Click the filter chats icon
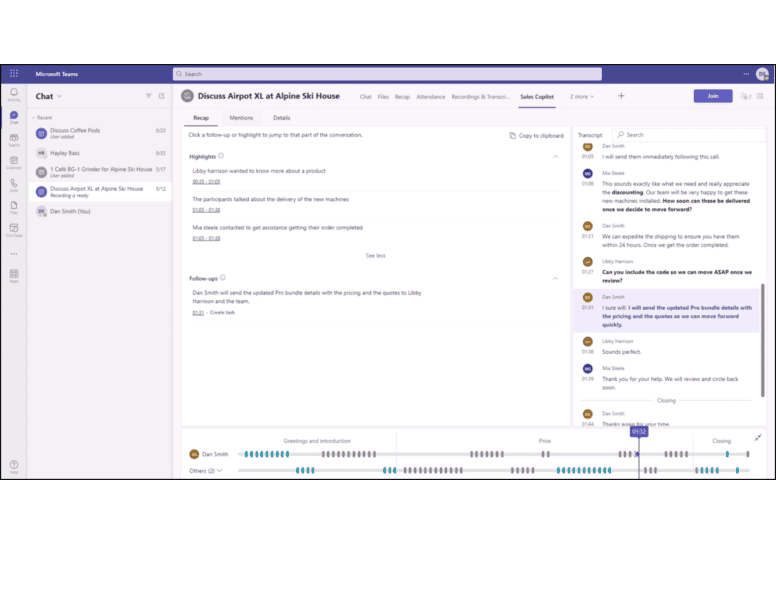Viewport: 778px width, 600px height. 149,96
